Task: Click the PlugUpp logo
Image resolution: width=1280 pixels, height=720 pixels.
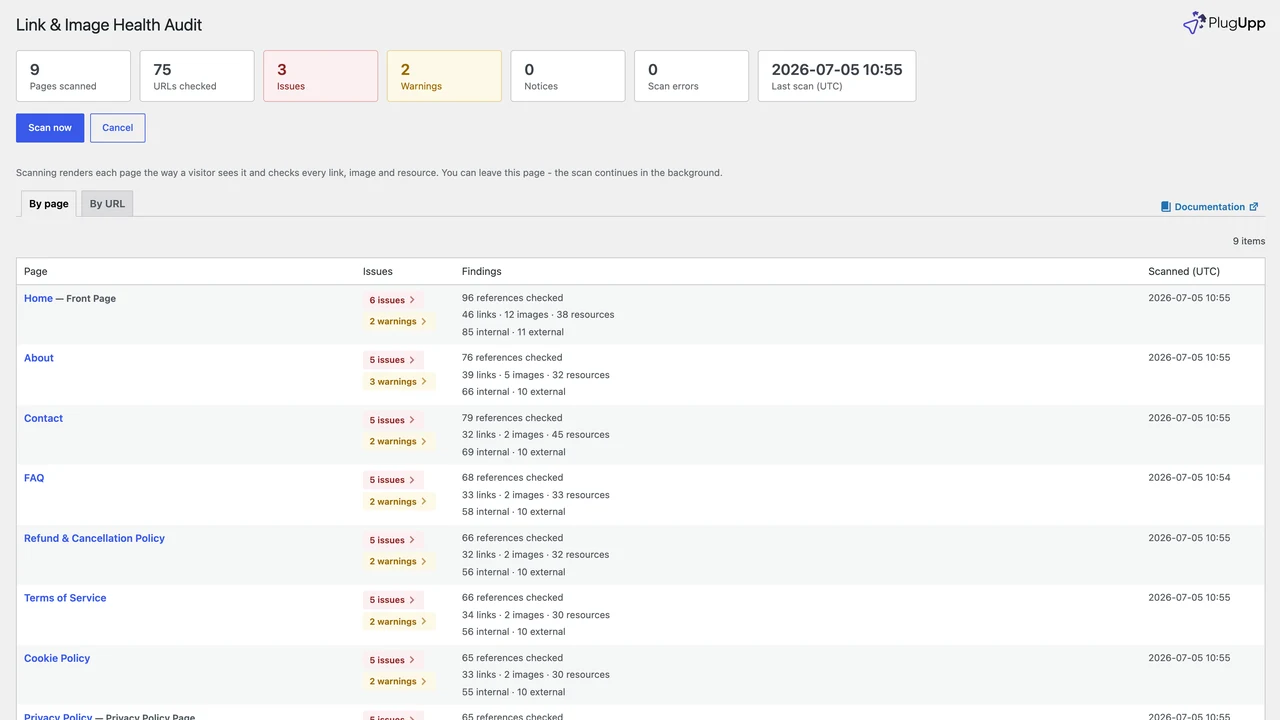Action: tap(1223, 23)
